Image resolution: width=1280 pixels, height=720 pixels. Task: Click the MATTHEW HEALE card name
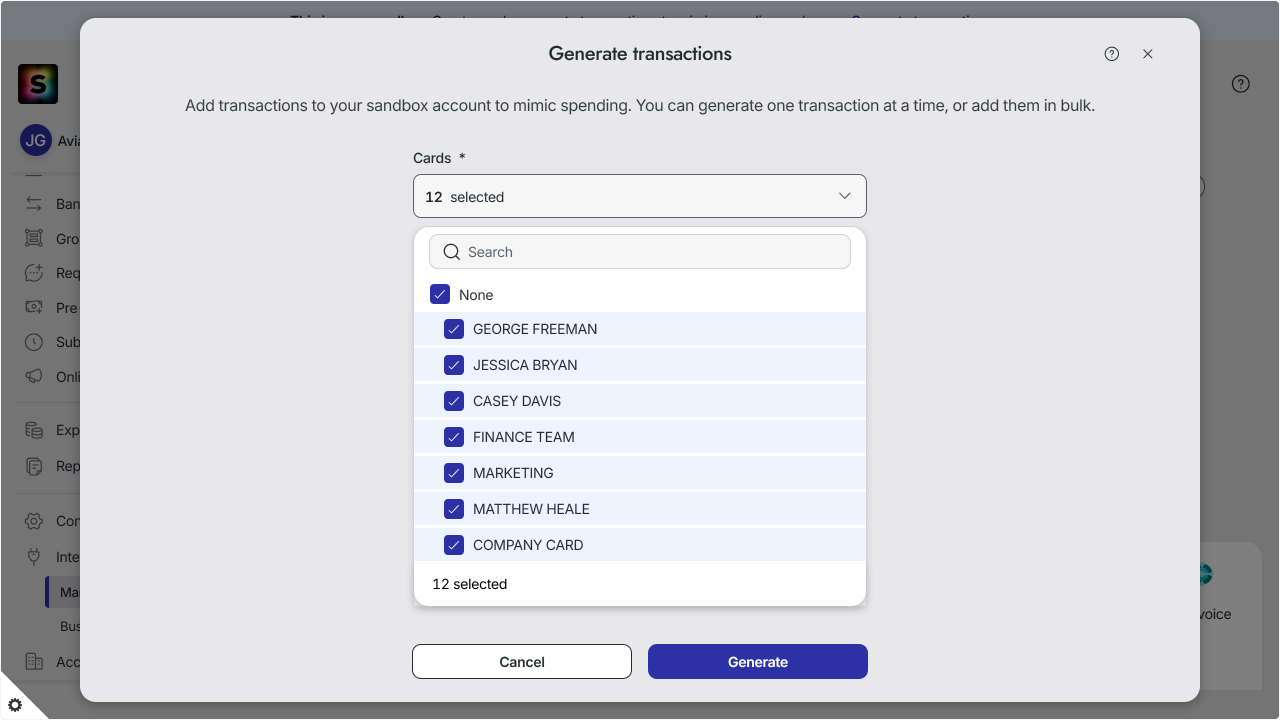(531, 509)
